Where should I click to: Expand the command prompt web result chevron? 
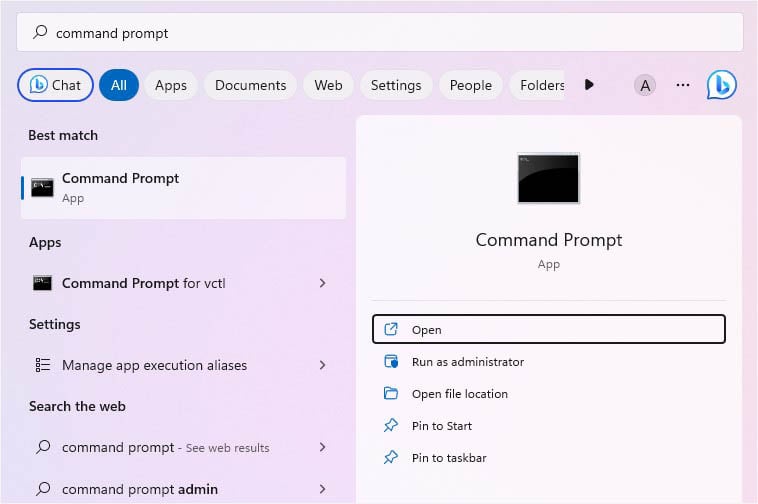pyautogui.click(x=322, y=447)
